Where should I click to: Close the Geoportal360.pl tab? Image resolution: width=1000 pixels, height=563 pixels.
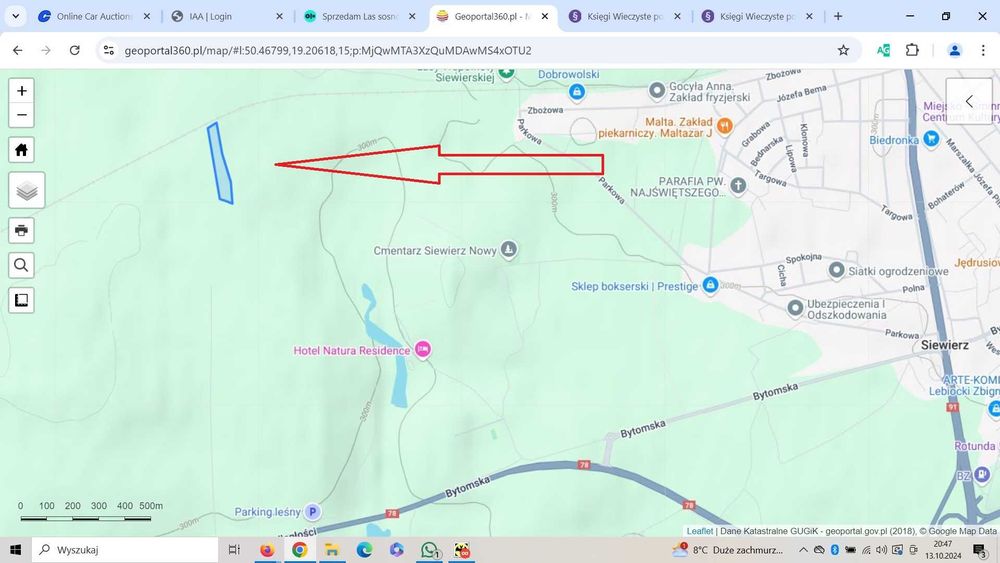pyautogui.click(x=545, y=17)
